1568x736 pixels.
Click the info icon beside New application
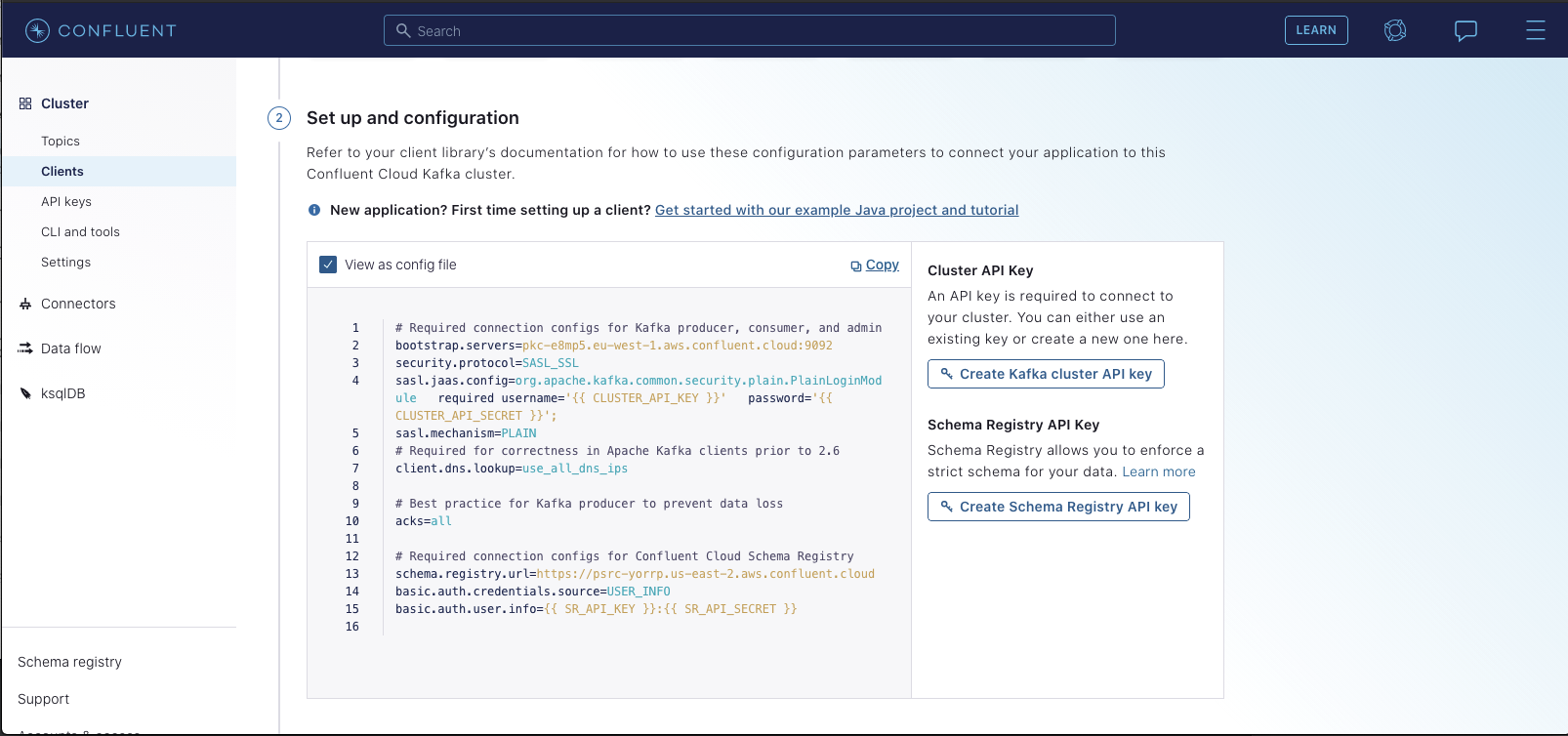pyautogui.click(x=314, y=210)
